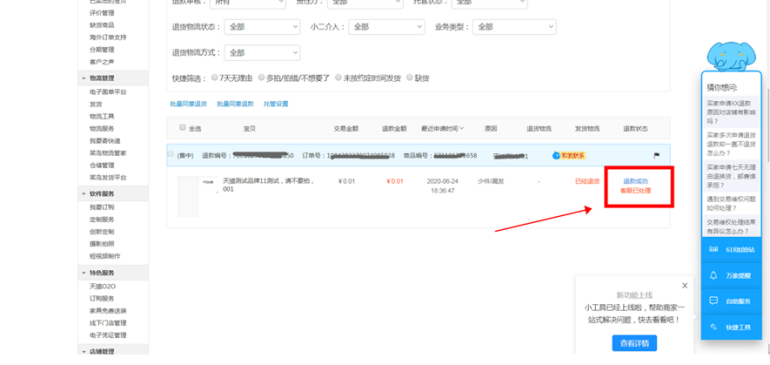Image resolution: width=770 pixels, height=365 pixels.
Task: Open the 小二介入 dropdown
Action: pos(386,27)
